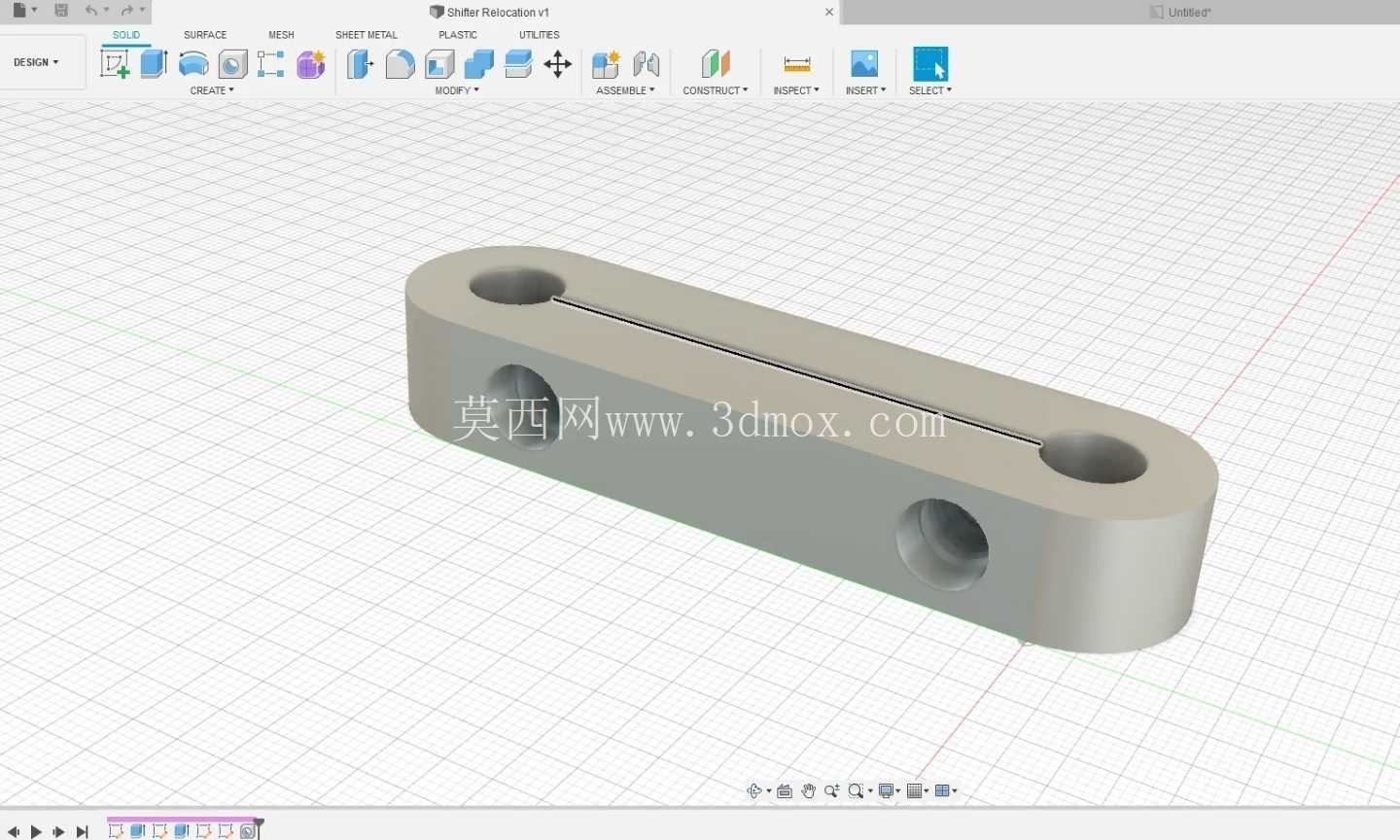Screen dimensions: 1400x840
Task: Close the Shifter Relocation v1 tab
Action: 829,12
